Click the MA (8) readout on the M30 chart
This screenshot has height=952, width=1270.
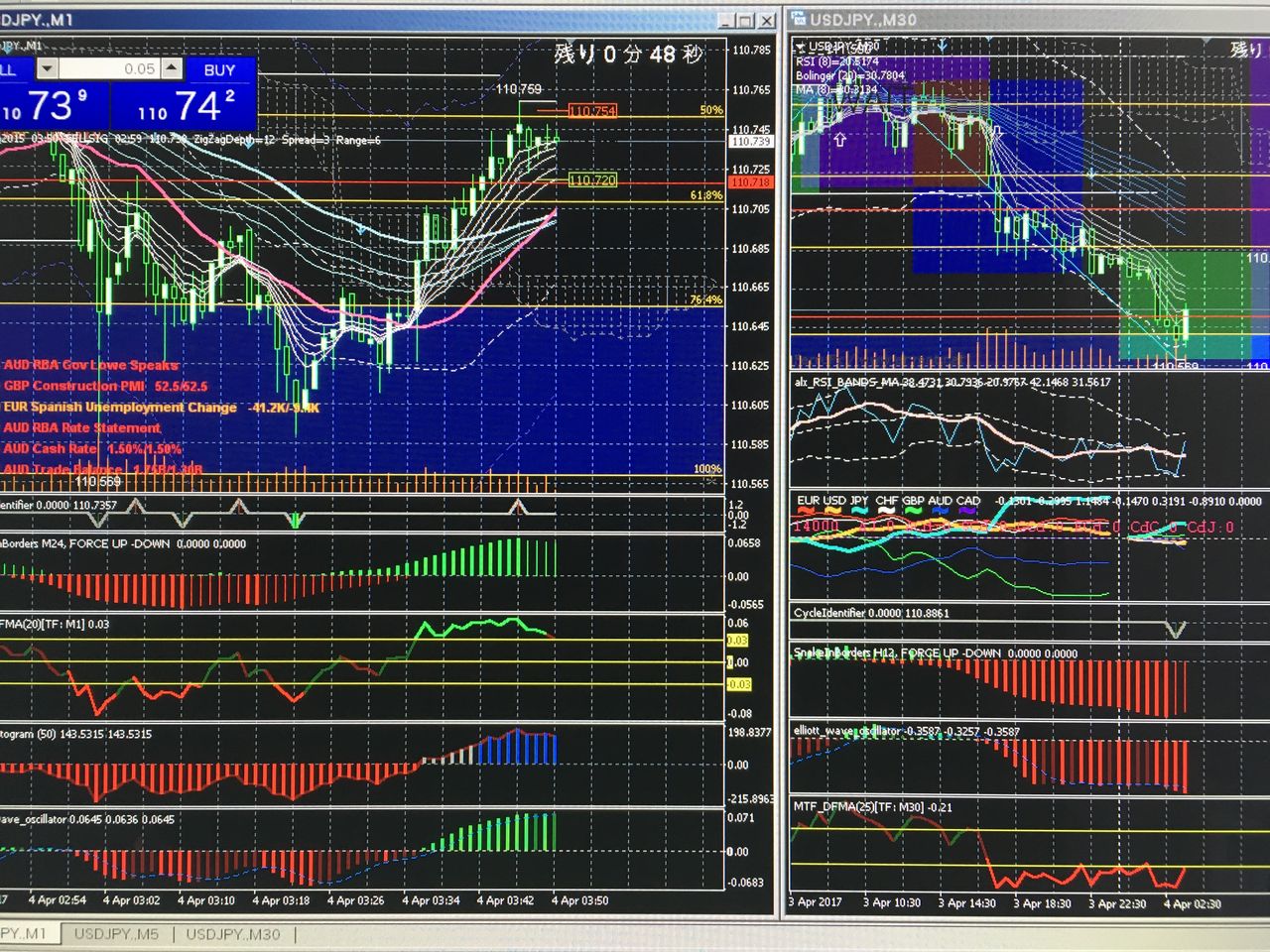click(836, 89)
